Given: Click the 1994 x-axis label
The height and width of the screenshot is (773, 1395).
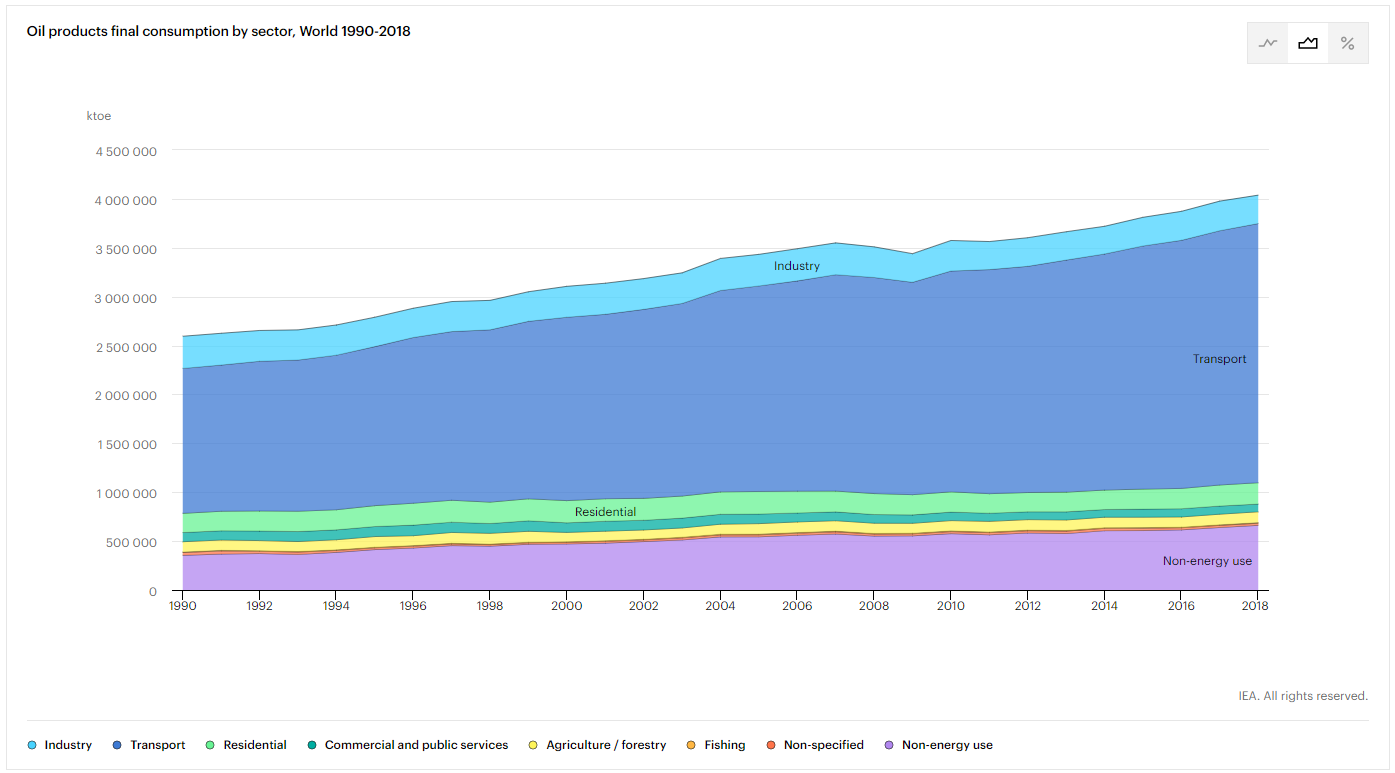Looking at the screenshot, I should (x=336, y=606).
